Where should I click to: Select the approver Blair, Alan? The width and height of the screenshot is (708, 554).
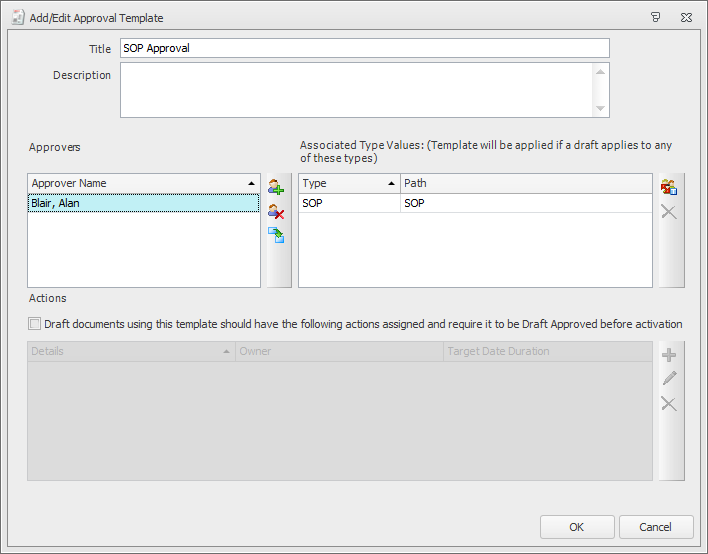tap(143, 203)
